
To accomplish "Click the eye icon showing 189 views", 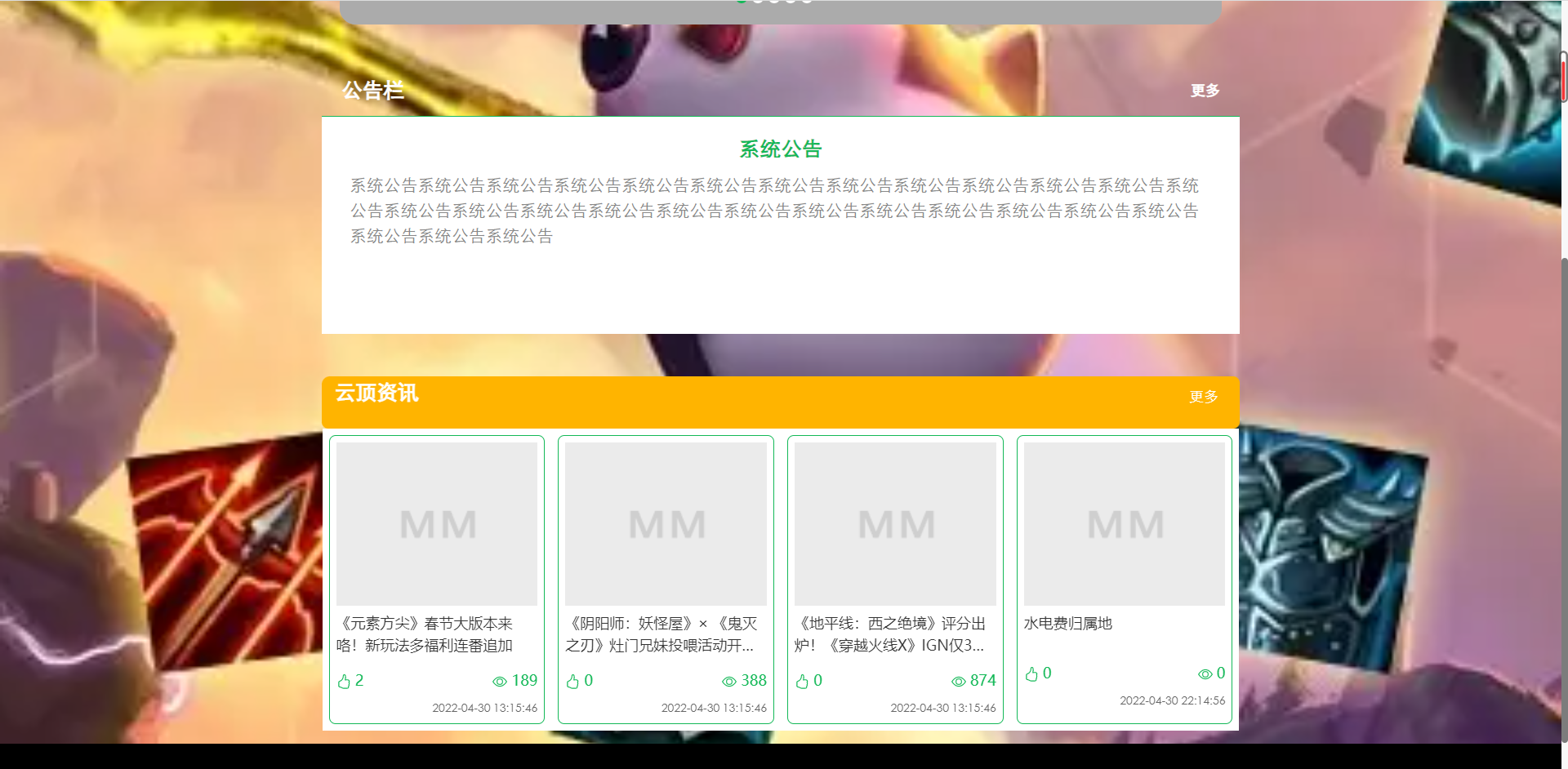I will click(500, 681).
